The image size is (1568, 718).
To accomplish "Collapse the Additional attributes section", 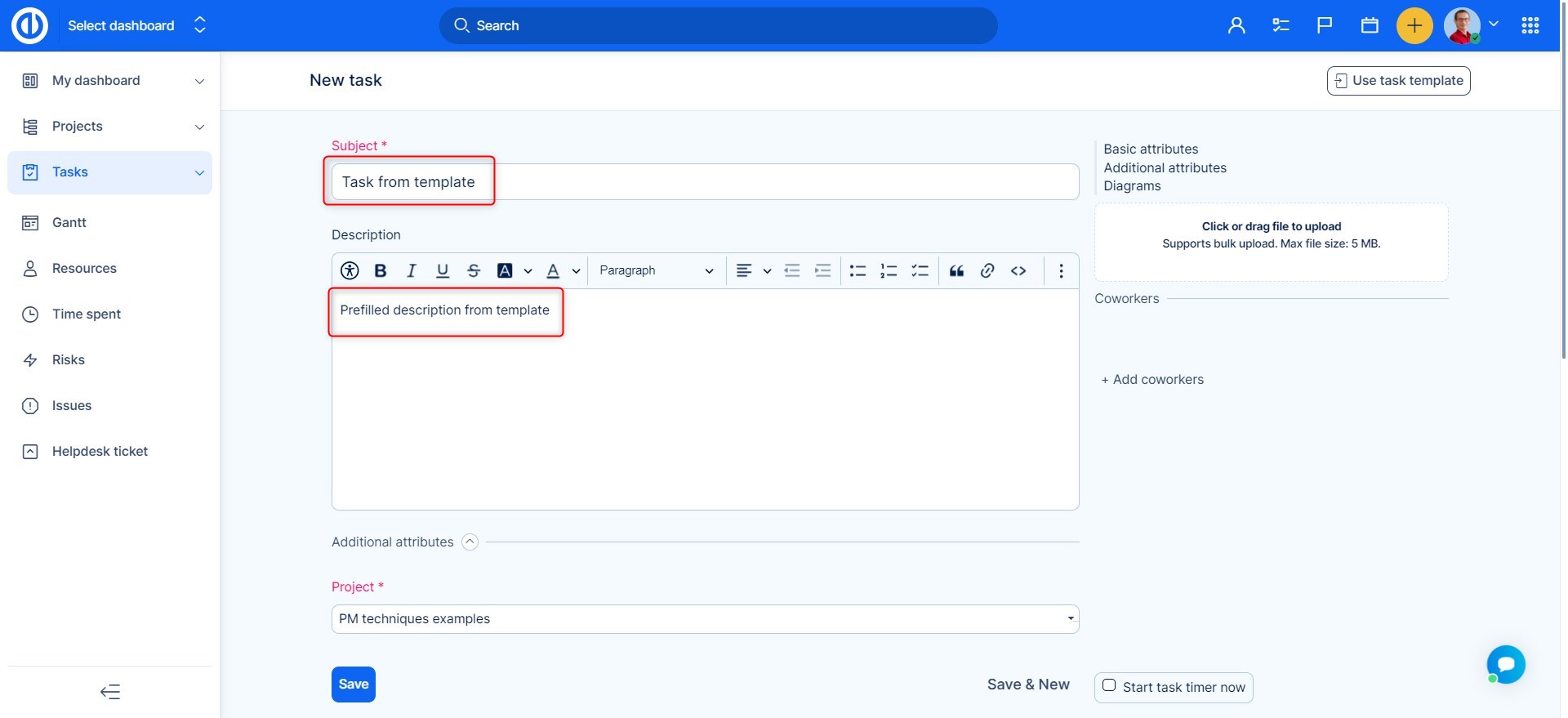I will [x=470, y=542].
